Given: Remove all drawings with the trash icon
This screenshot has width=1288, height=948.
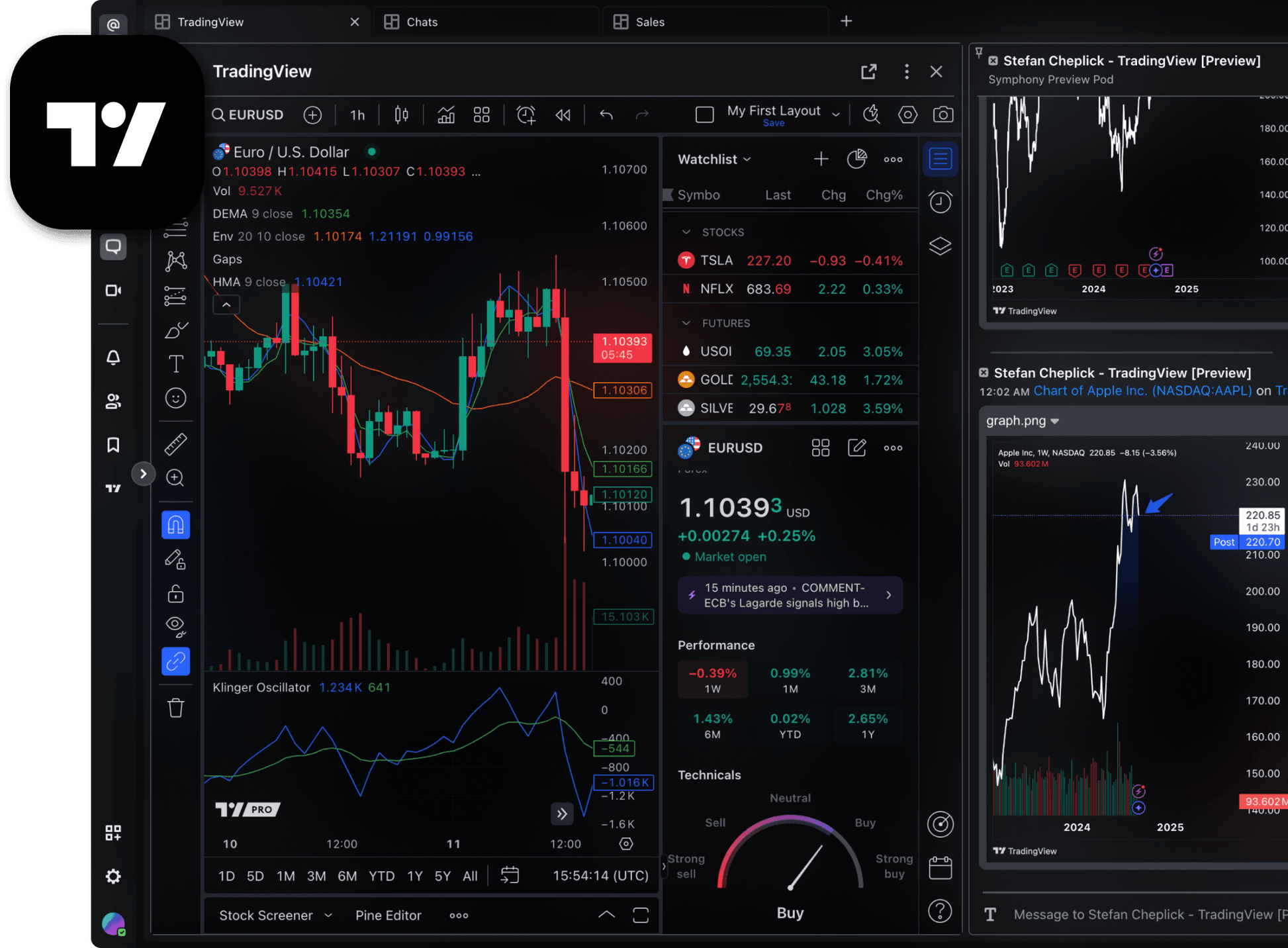Looking at the screenshot, I should [x=175, y=707].
